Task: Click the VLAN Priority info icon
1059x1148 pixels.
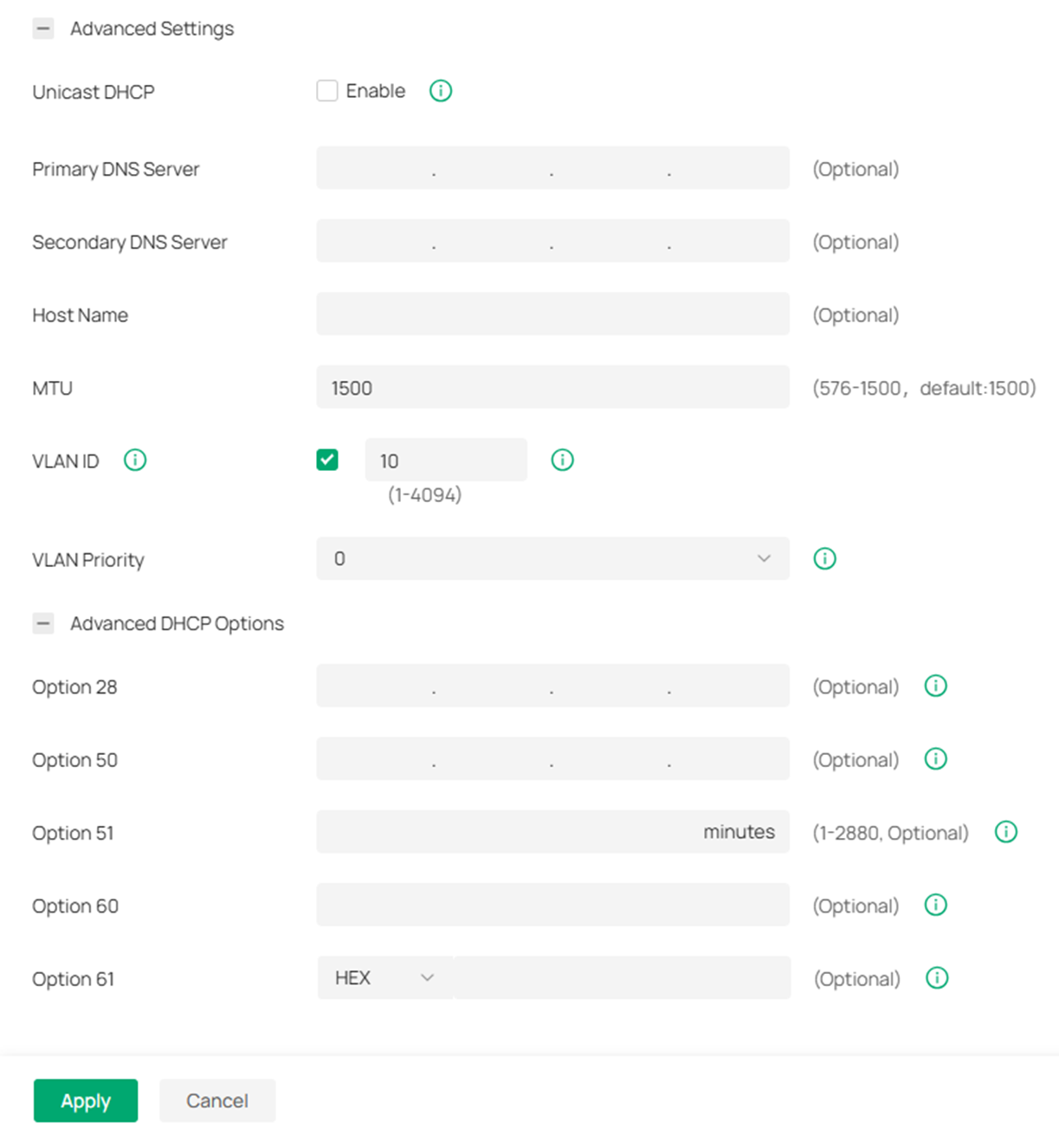Action: (824, 558)
